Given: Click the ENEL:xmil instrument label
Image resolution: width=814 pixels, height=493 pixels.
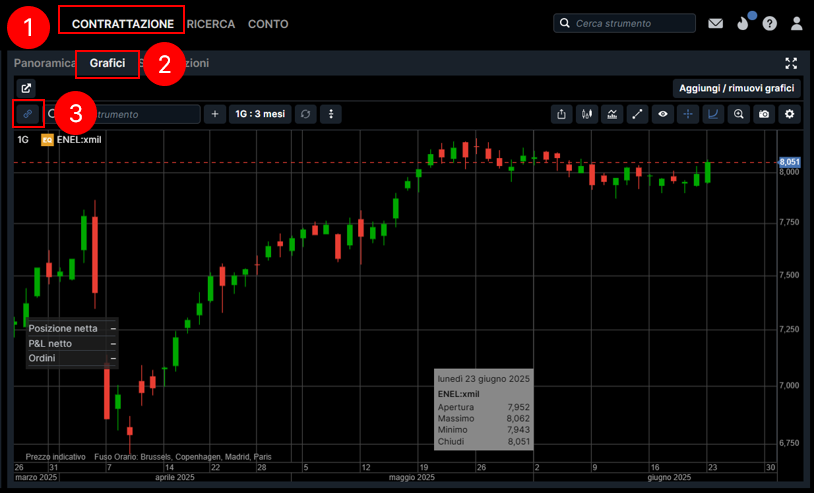Looking at the screenshot, I should click(79, 140).
